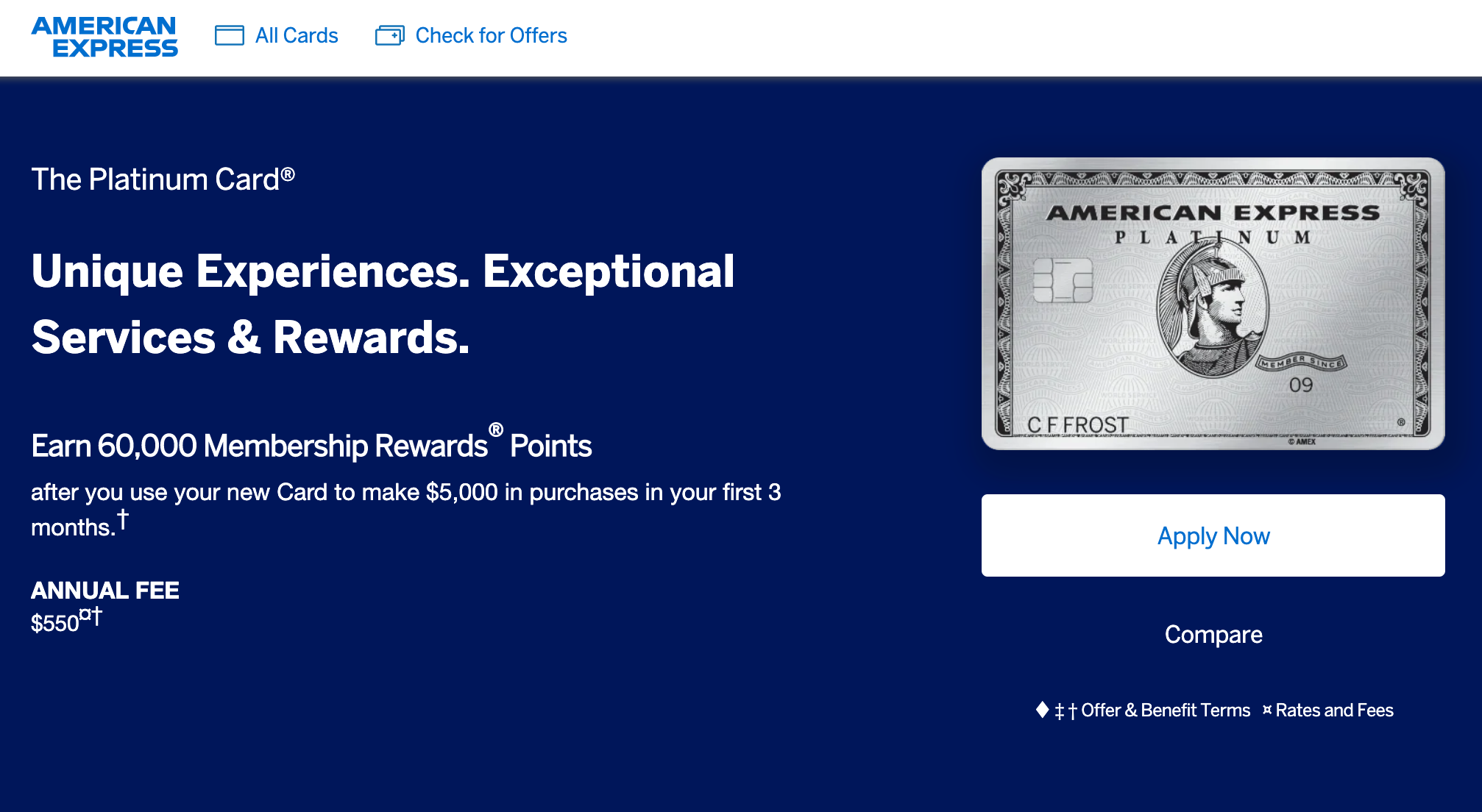
Task: Select the Compare link
Action: [1213, 634]
